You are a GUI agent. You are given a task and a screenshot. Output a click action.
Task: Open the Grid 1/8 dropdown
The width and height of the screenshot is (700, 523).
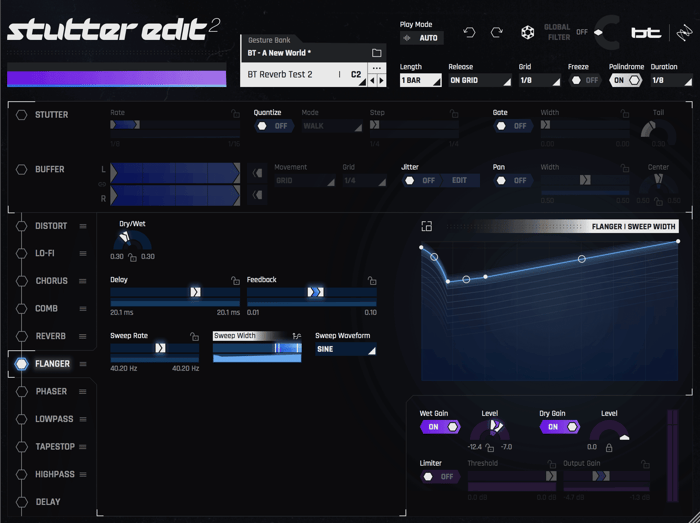539,80
